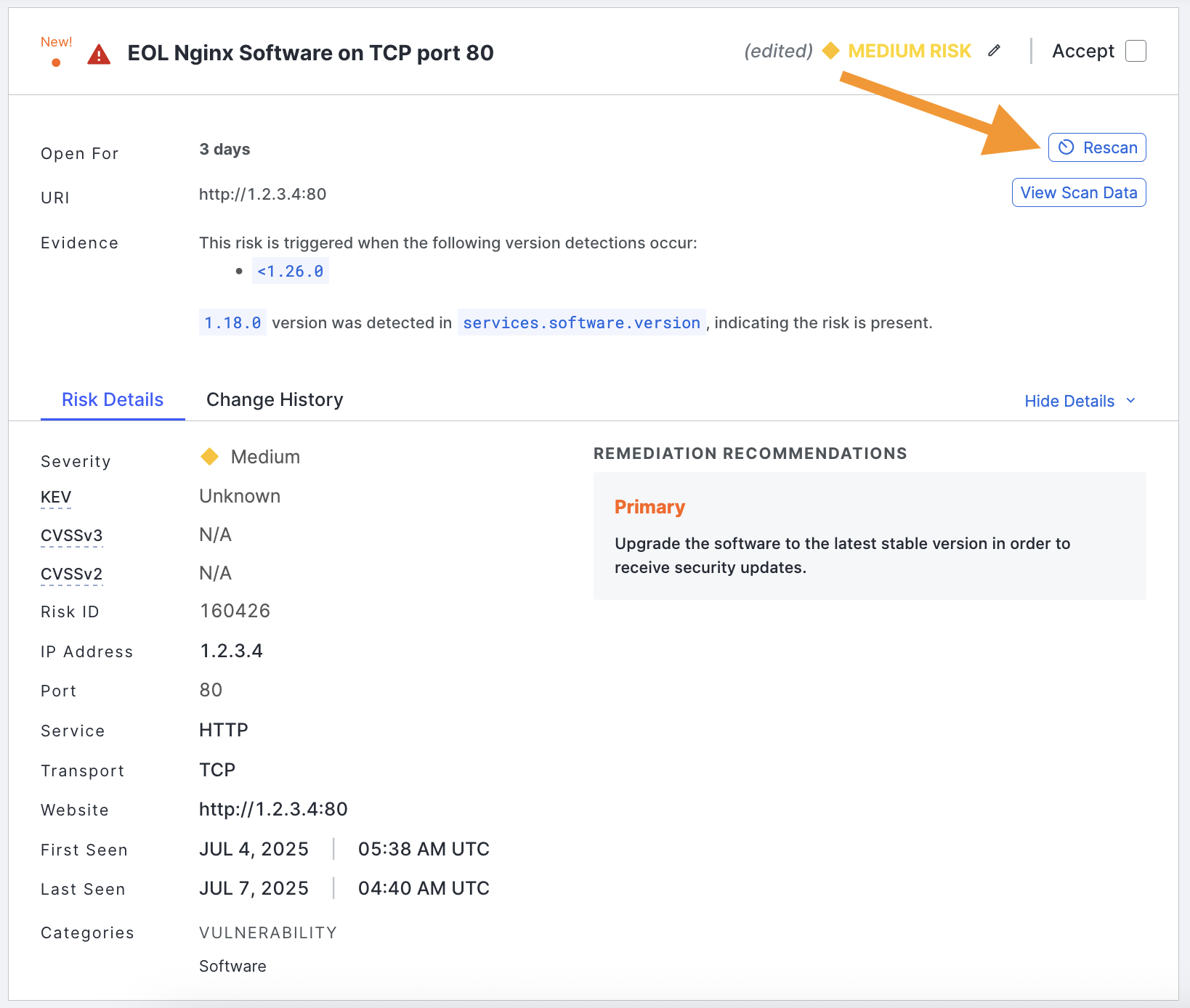1190x1008 pixels.
Task: Click the New! badge with orange dot
Action: pyautogui.click(x=57, y=51)
